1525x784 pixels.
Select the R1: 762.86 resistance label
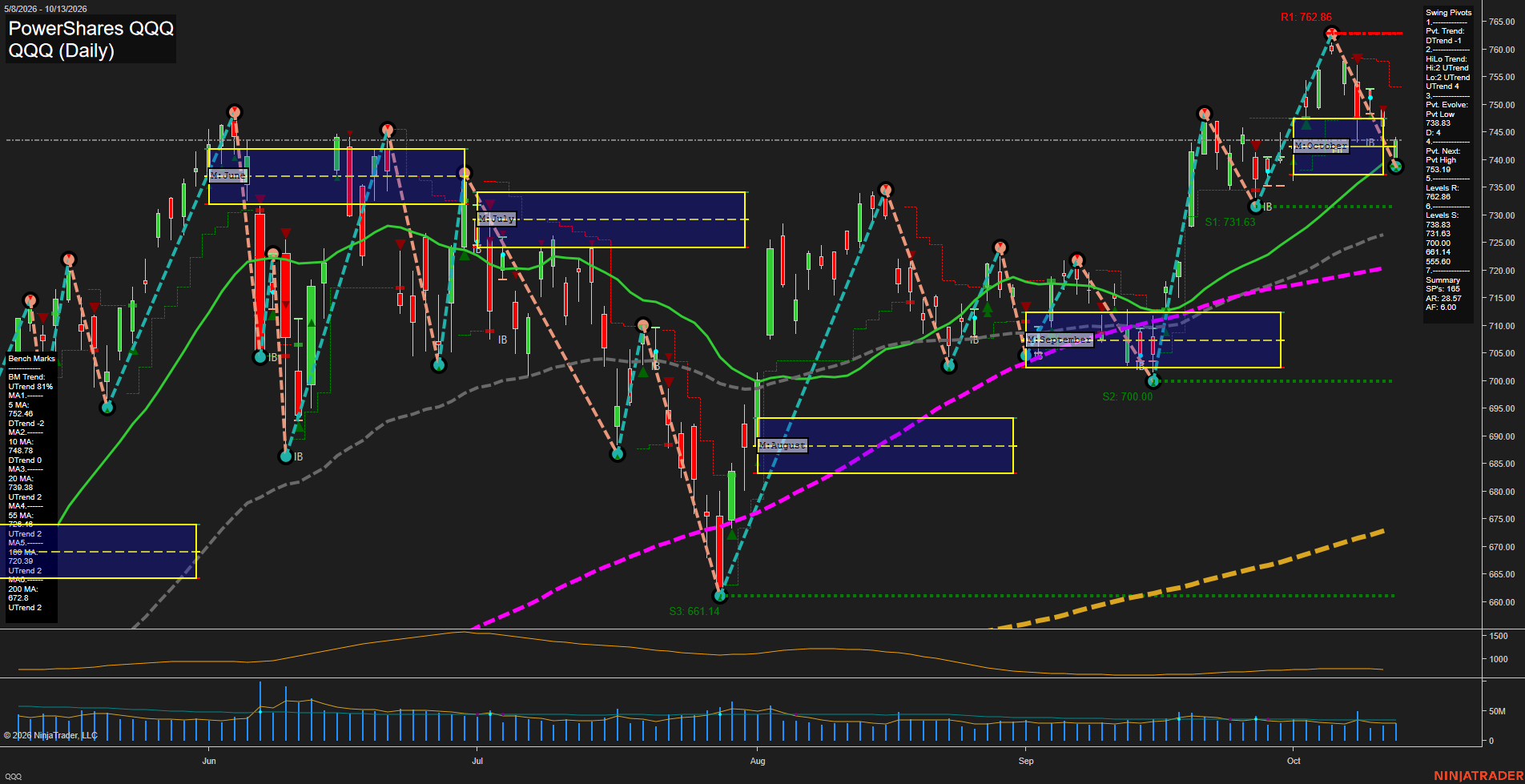[x=1306, y=17]
